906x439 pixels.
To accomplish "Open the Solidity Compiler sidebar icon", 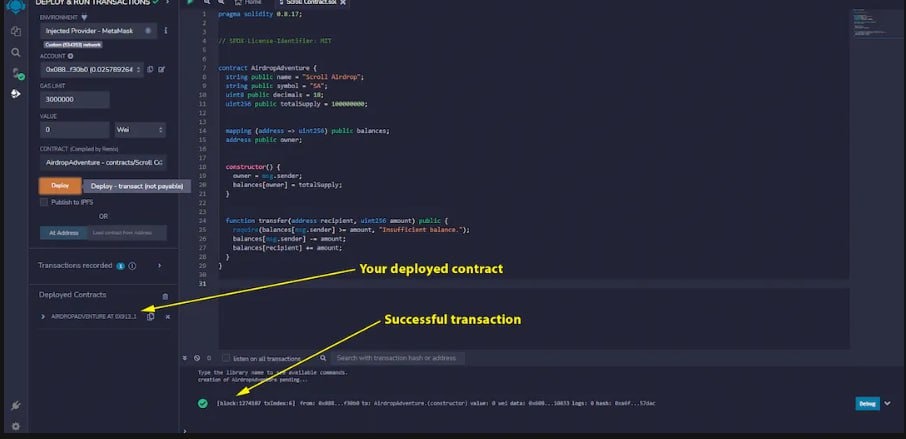I will pos(17,73).
